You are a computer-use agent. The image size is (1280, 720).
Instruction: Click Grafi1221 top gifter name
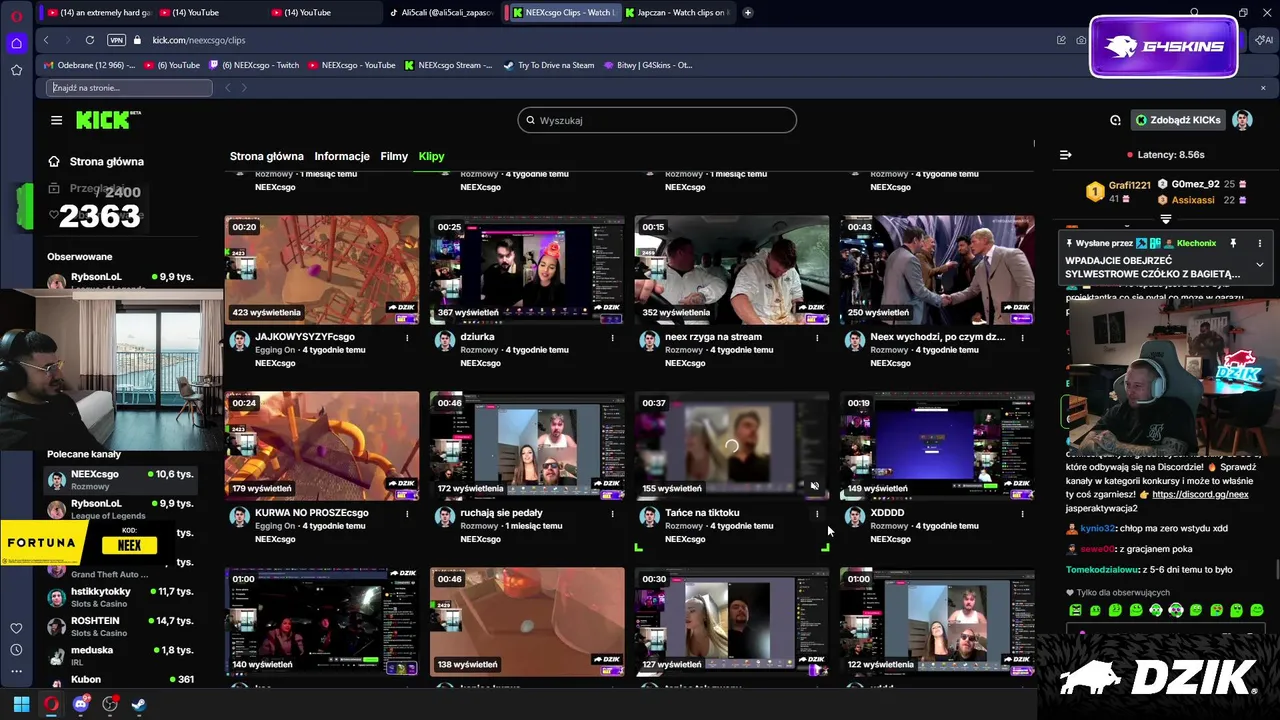click(x=1130, y=185)
